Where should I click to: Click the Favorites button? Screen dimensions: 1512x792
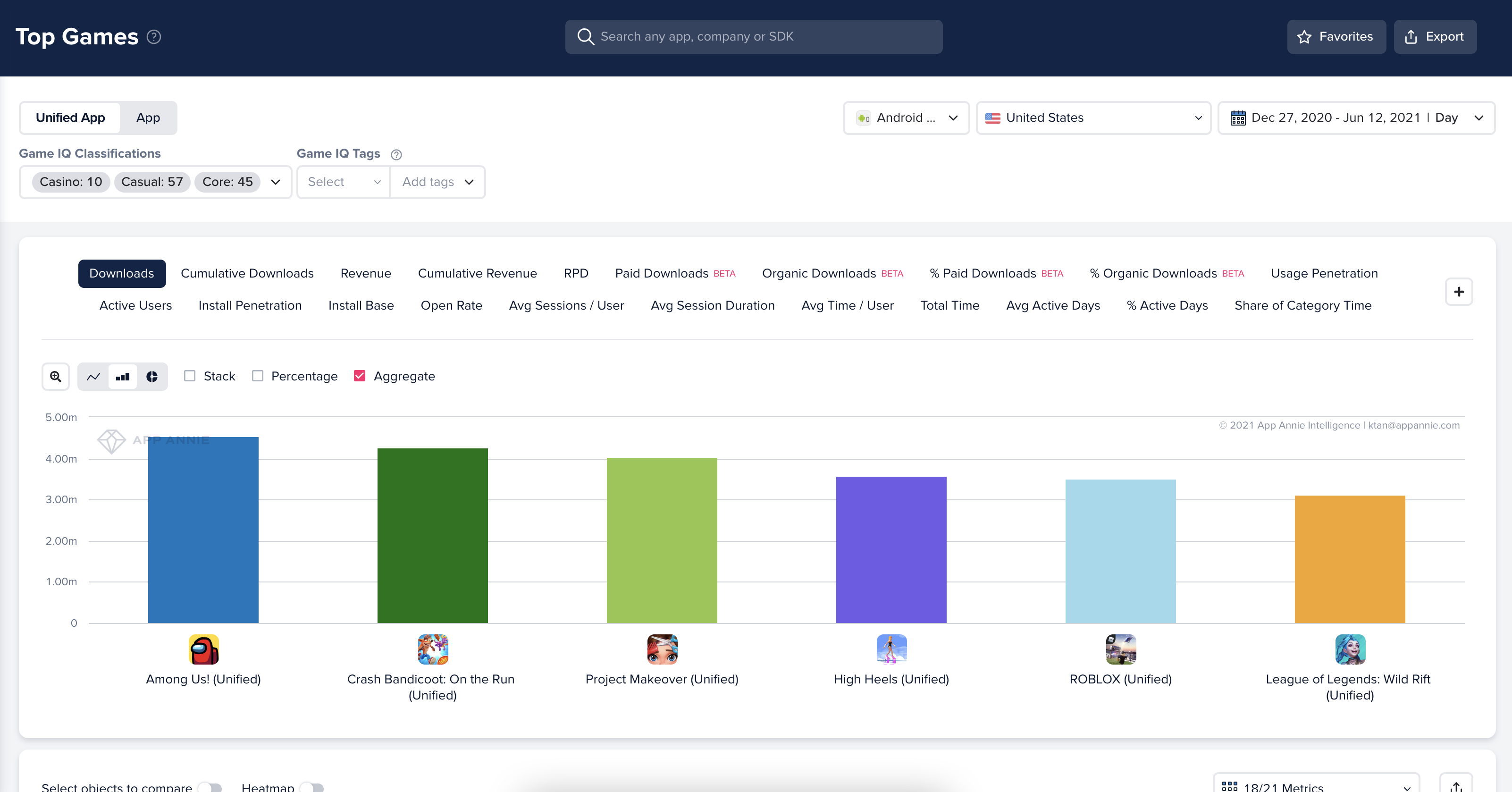coord(1336,37)
